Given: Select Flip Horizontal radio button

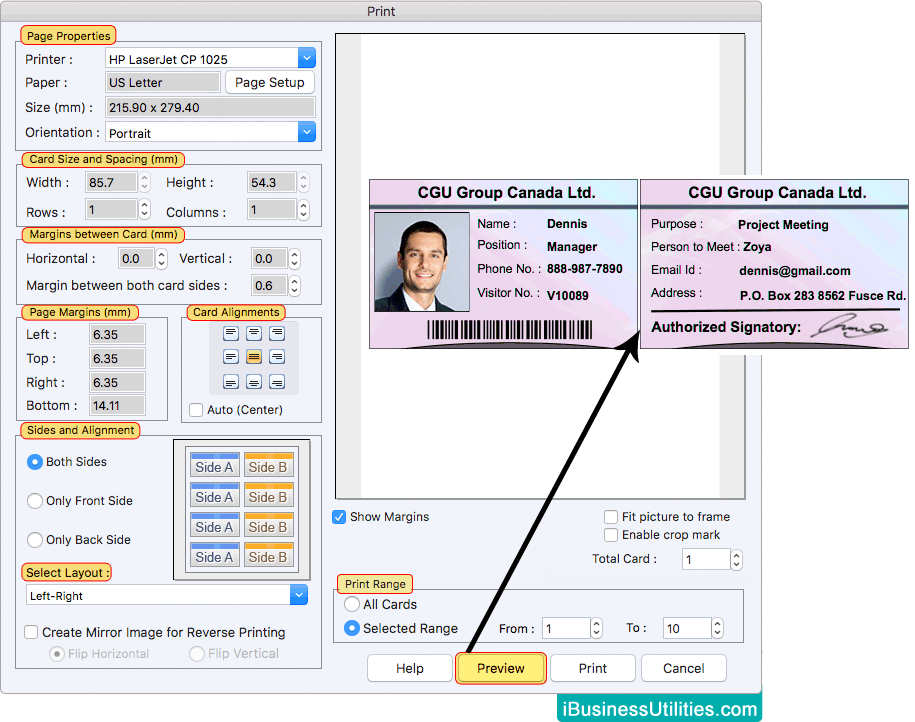Looking at the screenshot, I should pyautogui.click(x=57, y=654).
